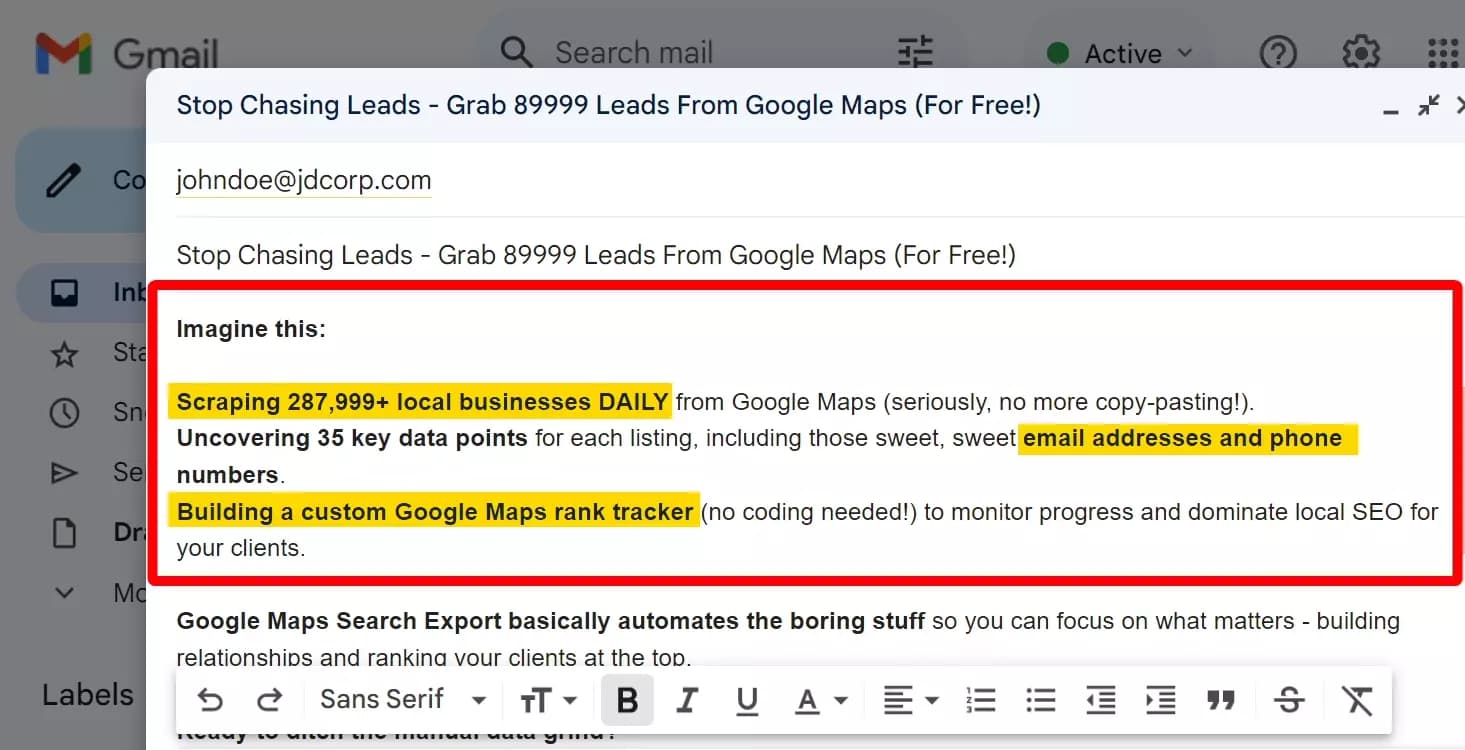This screenshot has width=1465, height=750.
Task: Click the Undo arrow in formatting toolbar
Action: click(210, 700)
